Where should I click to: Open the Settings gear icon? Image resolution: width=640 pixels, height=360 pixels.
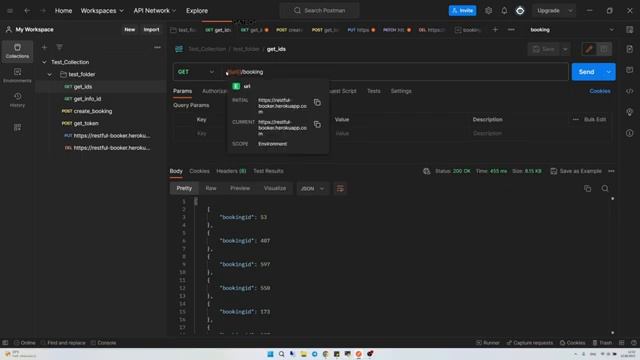point(488,11)
